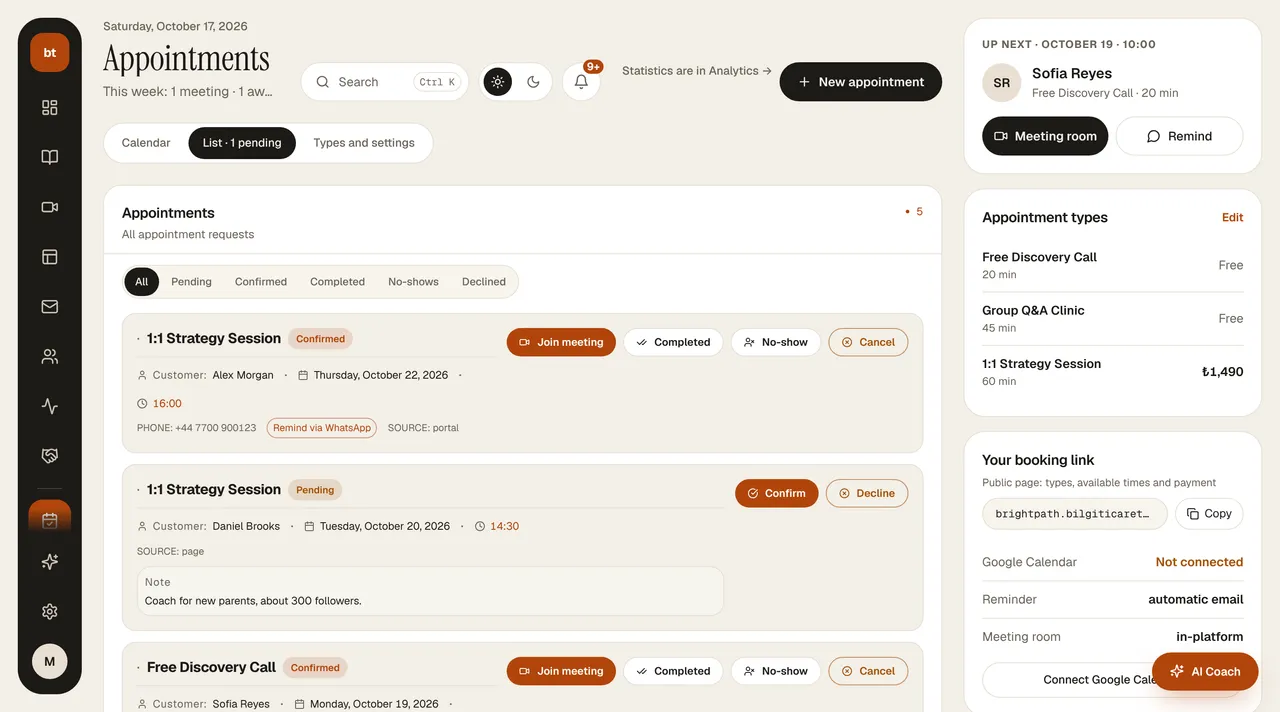Cancel Alex Morgan's Strategy Session

[868, 342]
